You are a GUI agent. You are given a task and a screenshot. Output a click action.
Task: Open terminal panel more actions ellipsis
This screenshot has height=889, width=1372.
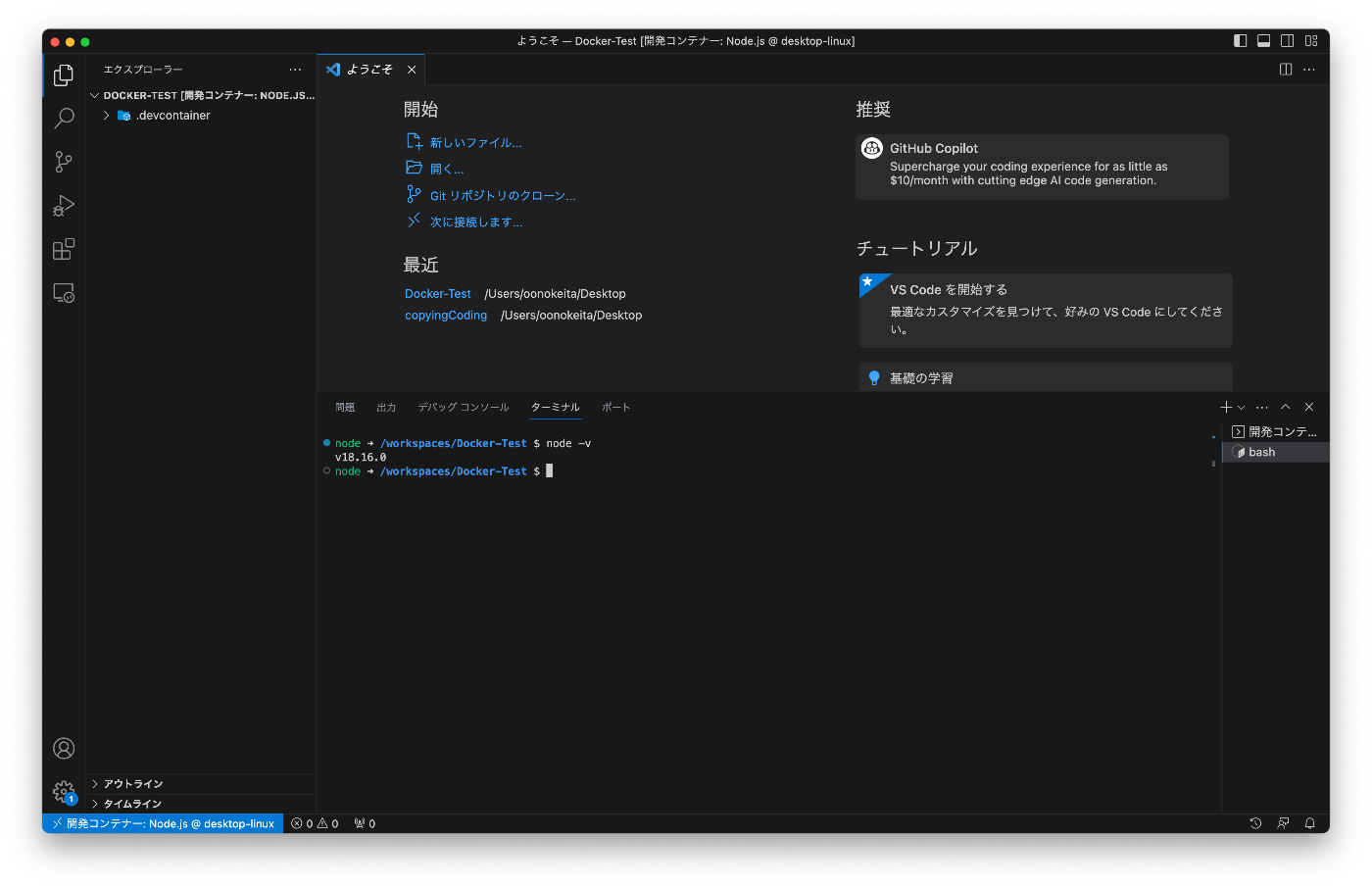1262,407
